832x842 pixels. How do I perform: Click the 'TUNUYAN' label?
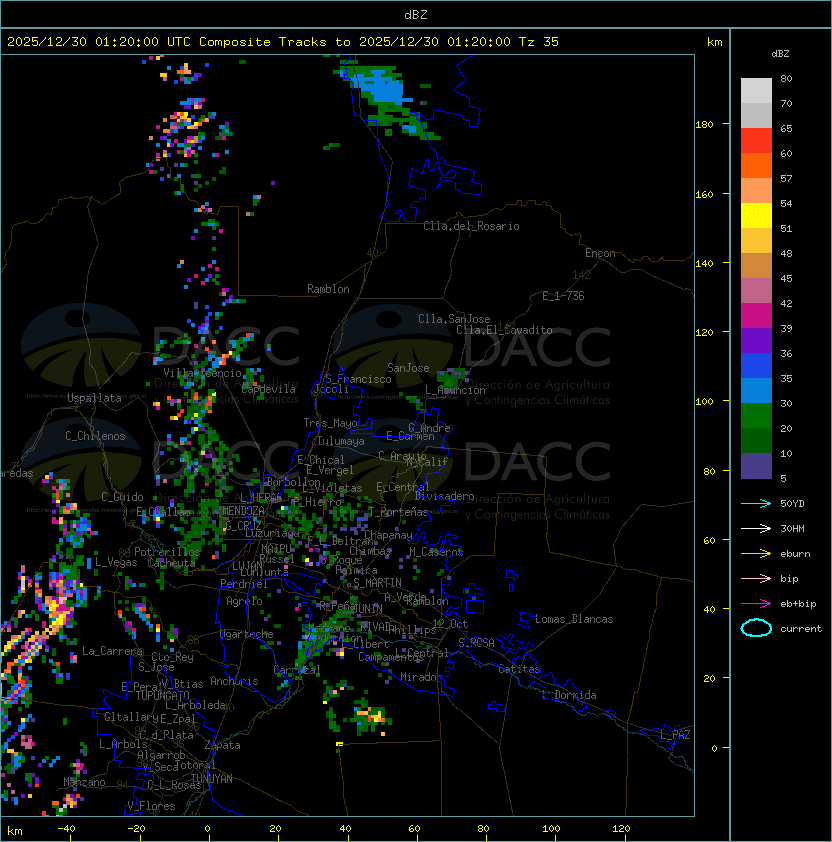212,779
